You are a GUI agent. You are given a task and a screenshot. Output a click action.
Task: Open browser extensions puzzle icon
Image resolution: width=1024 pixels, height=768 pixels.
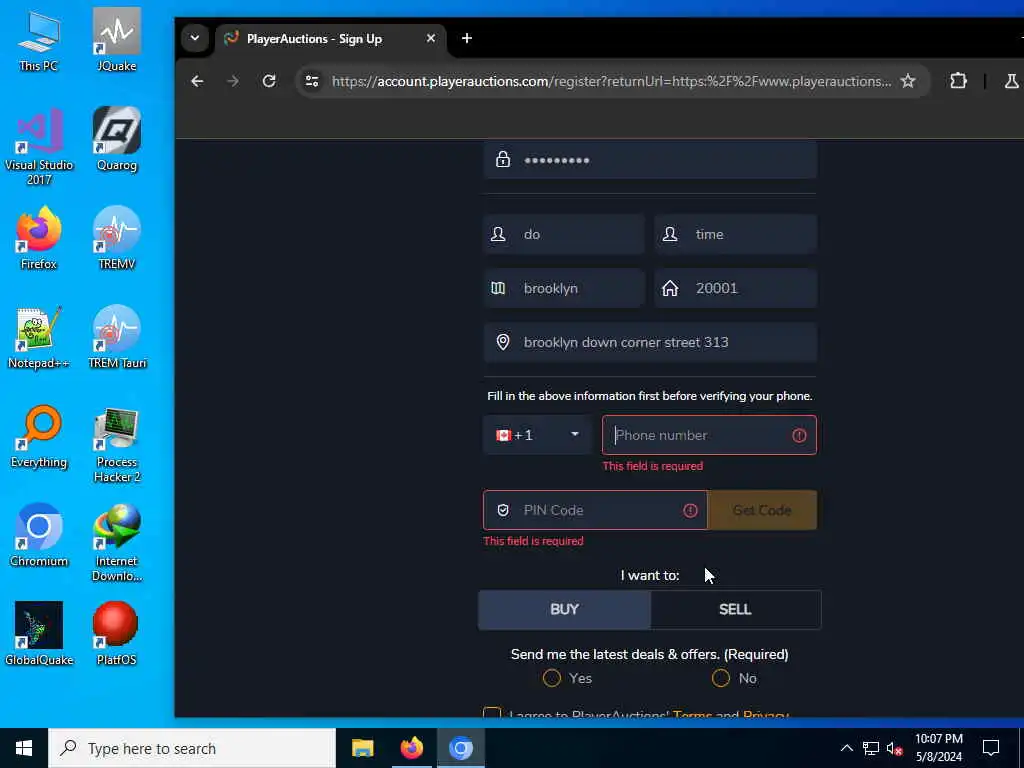[958, 81]
